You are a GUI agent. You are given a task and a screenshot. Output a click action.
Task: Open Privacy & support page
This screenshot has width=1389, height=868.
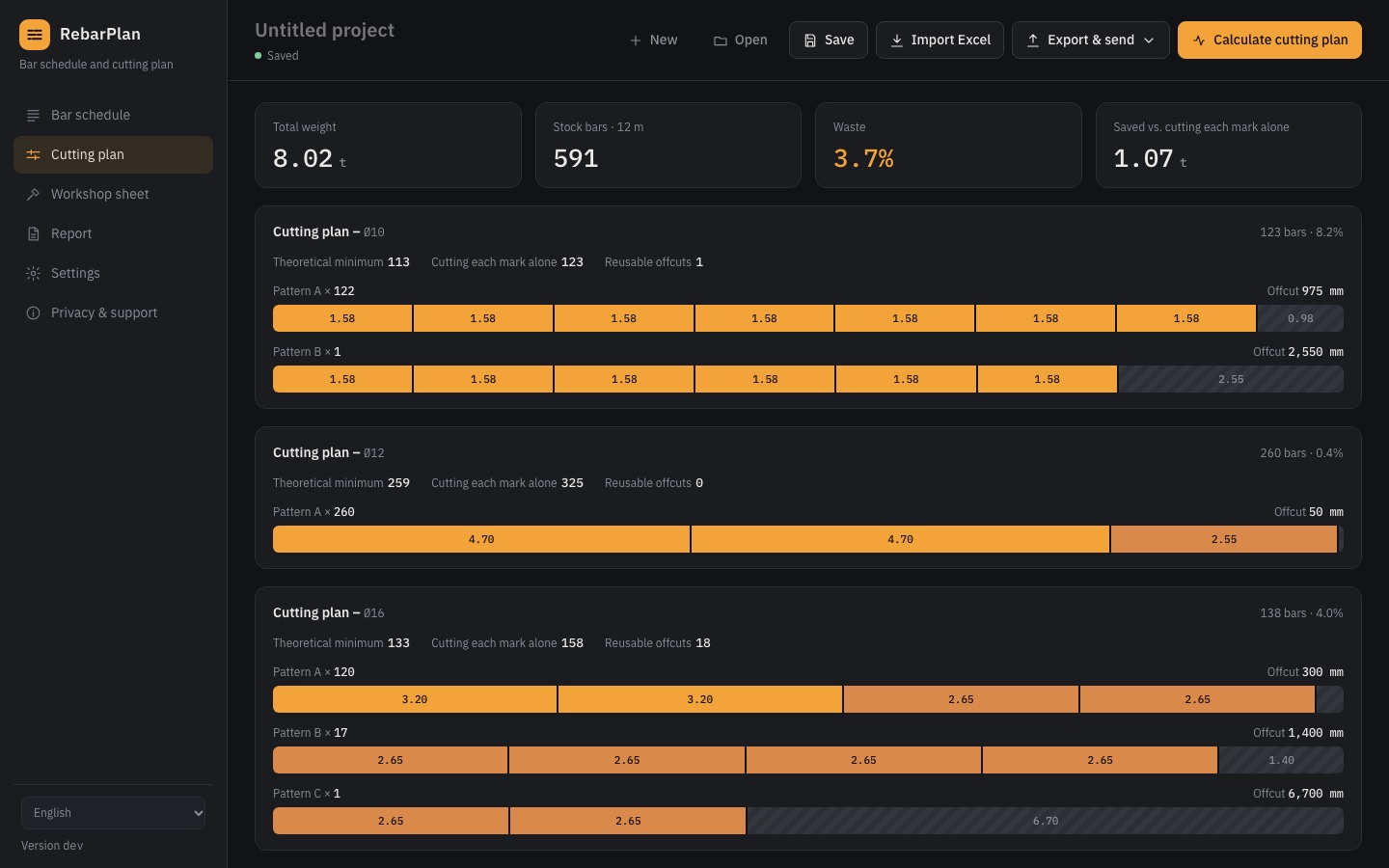[113, 313]
